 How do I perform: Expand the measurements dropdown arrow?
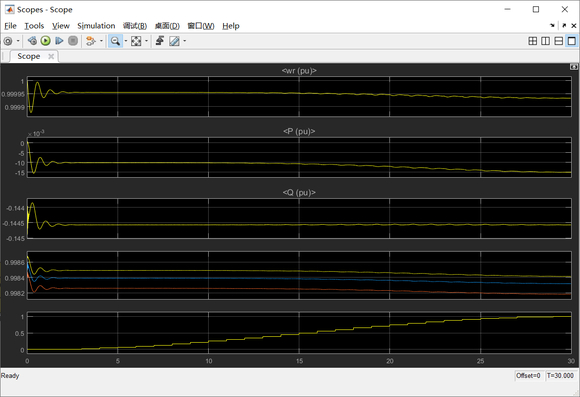185,41
